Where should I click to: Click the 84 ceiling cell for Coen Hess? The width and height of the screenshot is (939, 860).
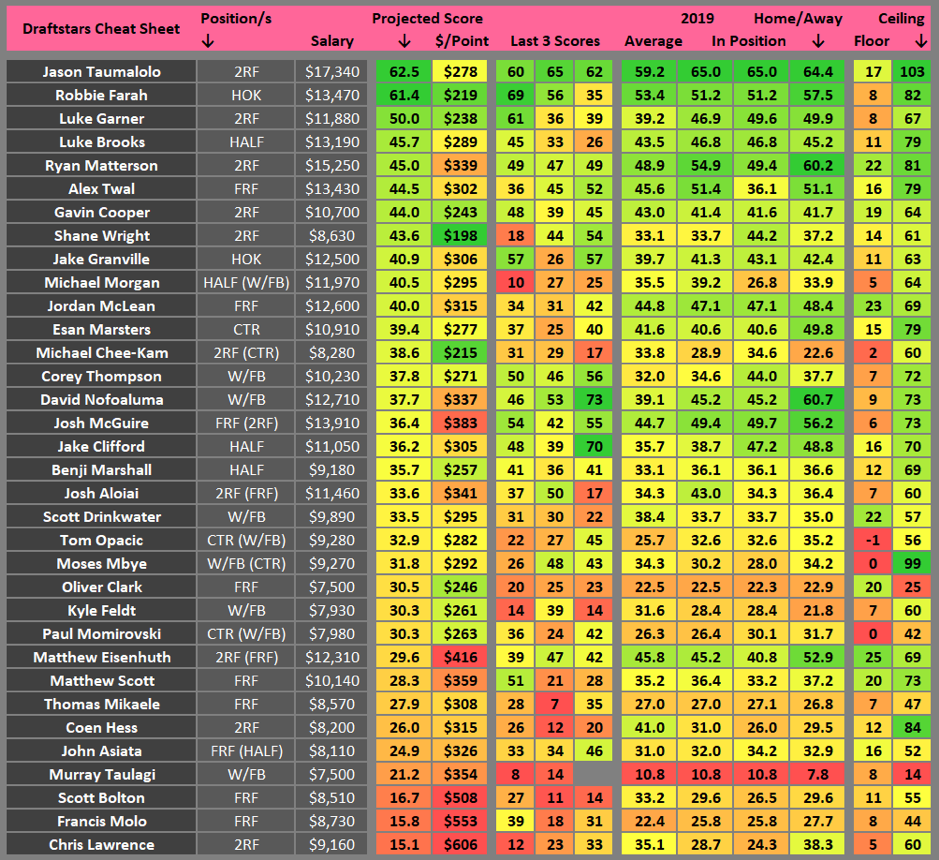tap(911, 728)
